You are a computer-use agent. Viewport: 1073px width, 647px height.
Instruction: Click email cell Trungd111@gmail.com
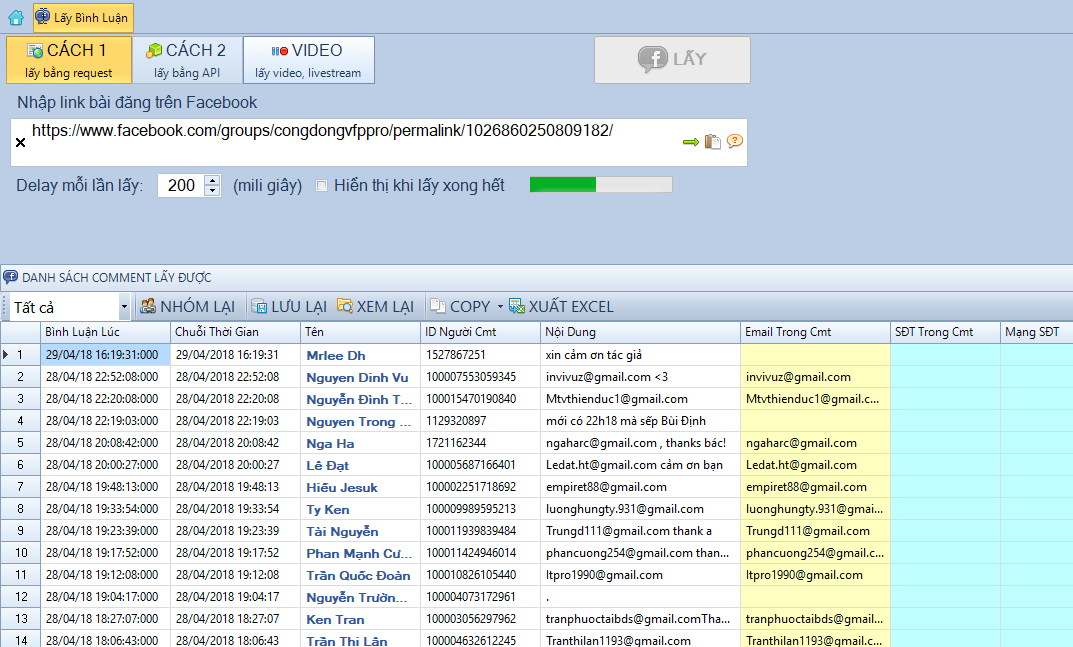815,531
